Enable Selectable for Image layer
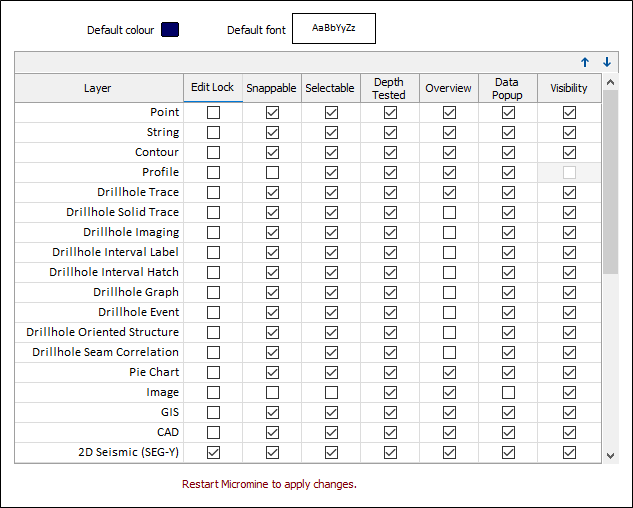The height and width of the screenshot is (508, 633). click(x=331, y=392)
